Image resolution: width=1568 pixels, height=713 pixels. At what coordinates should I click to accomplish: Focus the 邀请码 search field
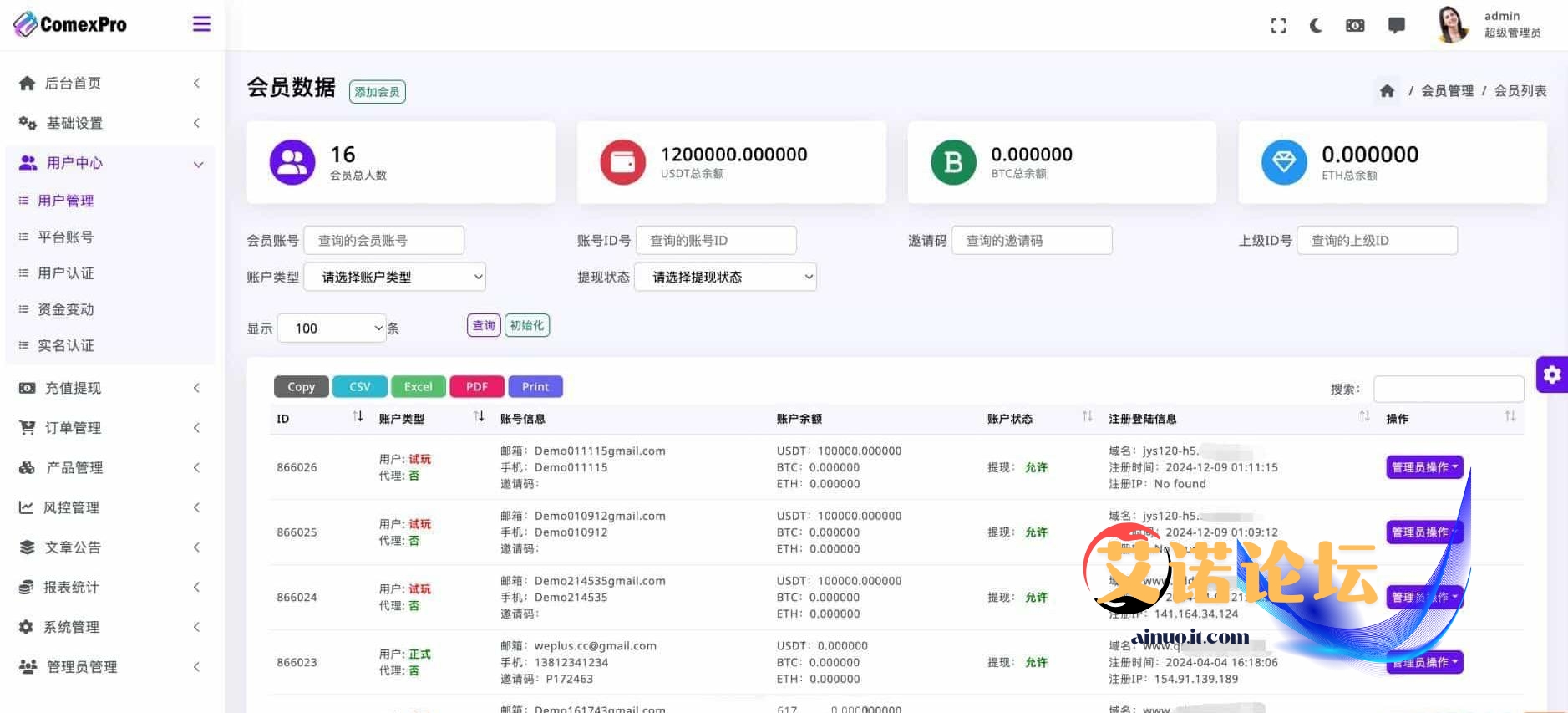coord(1032,240)
